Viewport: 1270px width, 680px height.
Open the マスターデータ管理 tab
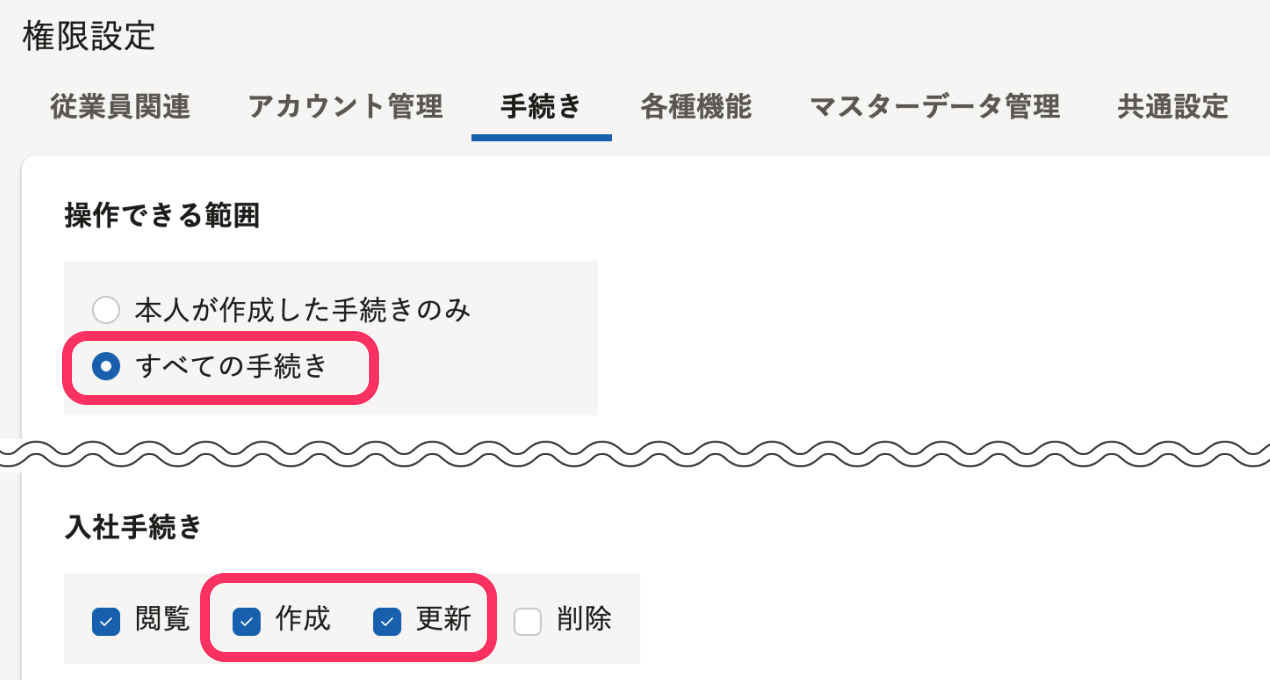click(x=934, y=107)
